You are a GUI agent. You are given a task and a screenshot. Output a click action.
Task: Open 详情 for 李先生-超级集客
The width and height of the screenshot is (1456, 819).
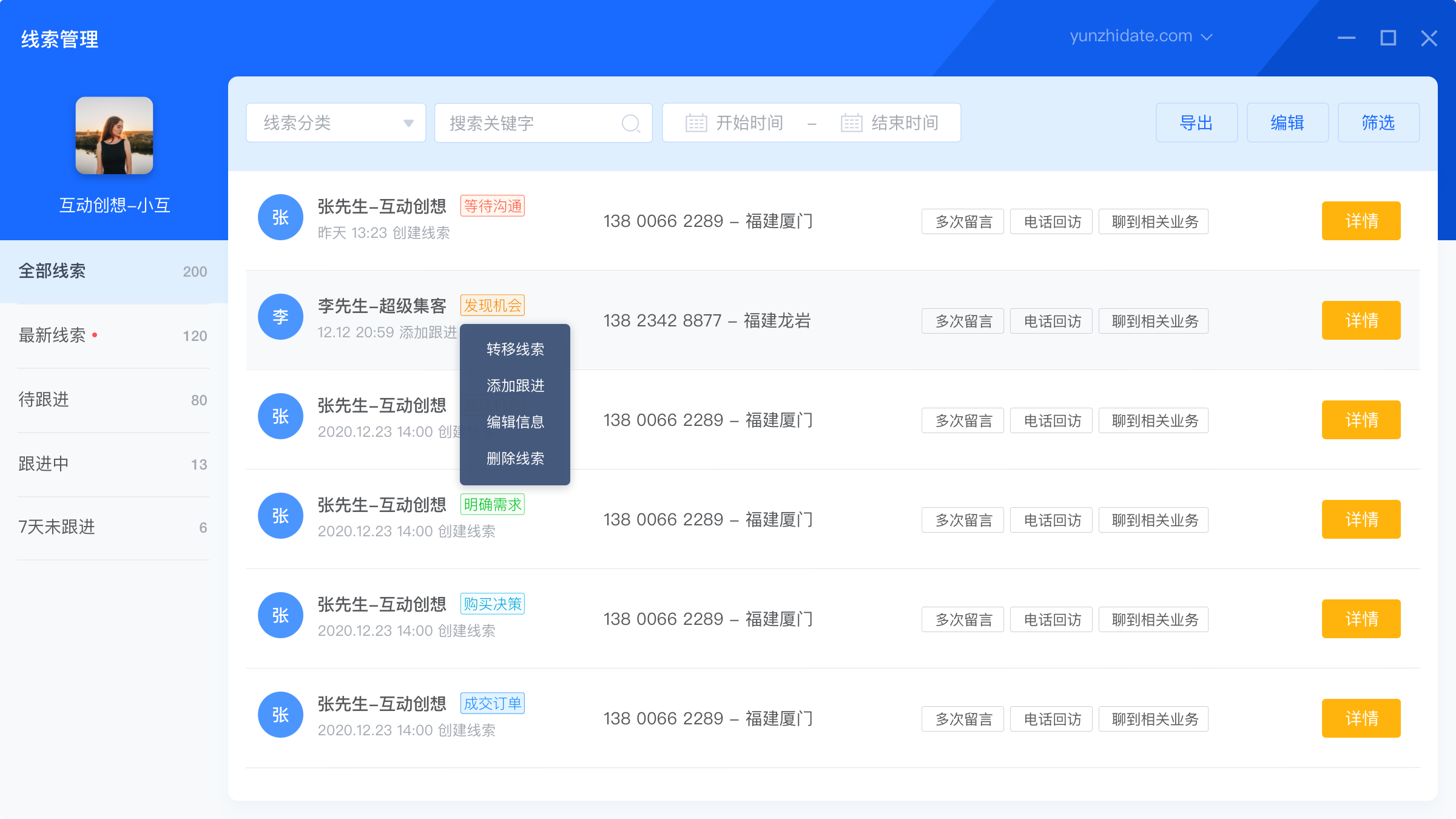click(x=1361, y=320)
